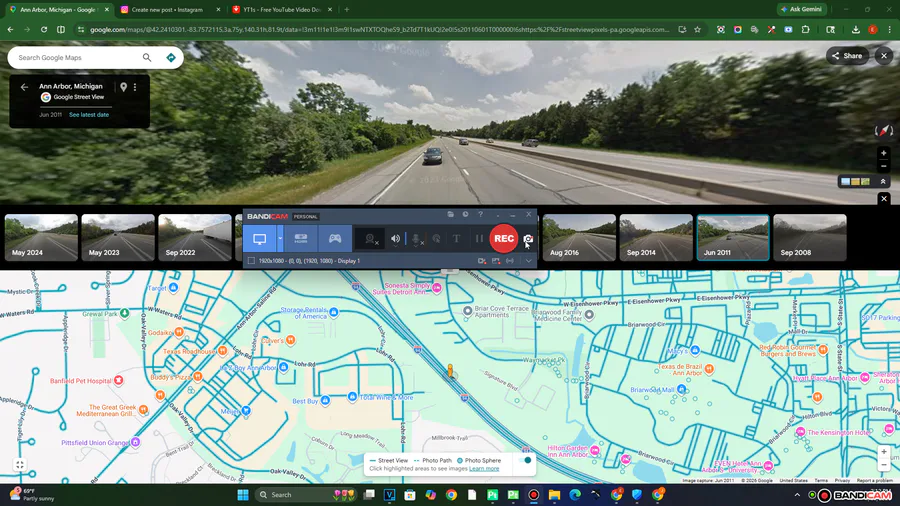Focus the Search Google Maps field
The height and width of the screenshot is (506, 900).
(77, 57)
